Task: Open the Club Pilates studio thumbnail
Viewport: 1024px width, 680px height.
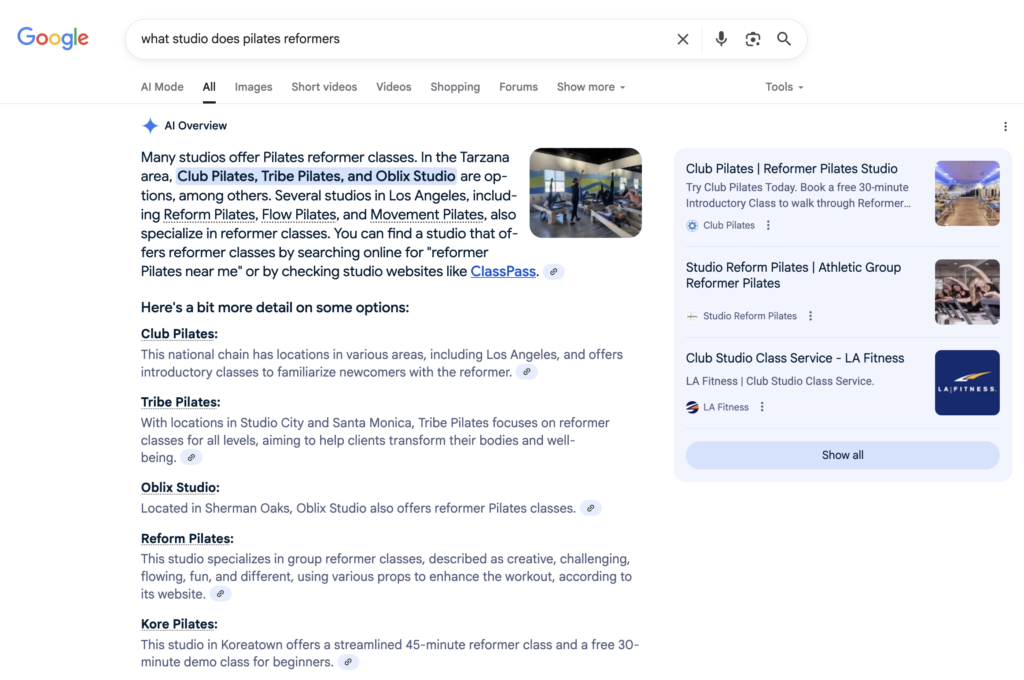Action: coord(967,193)
